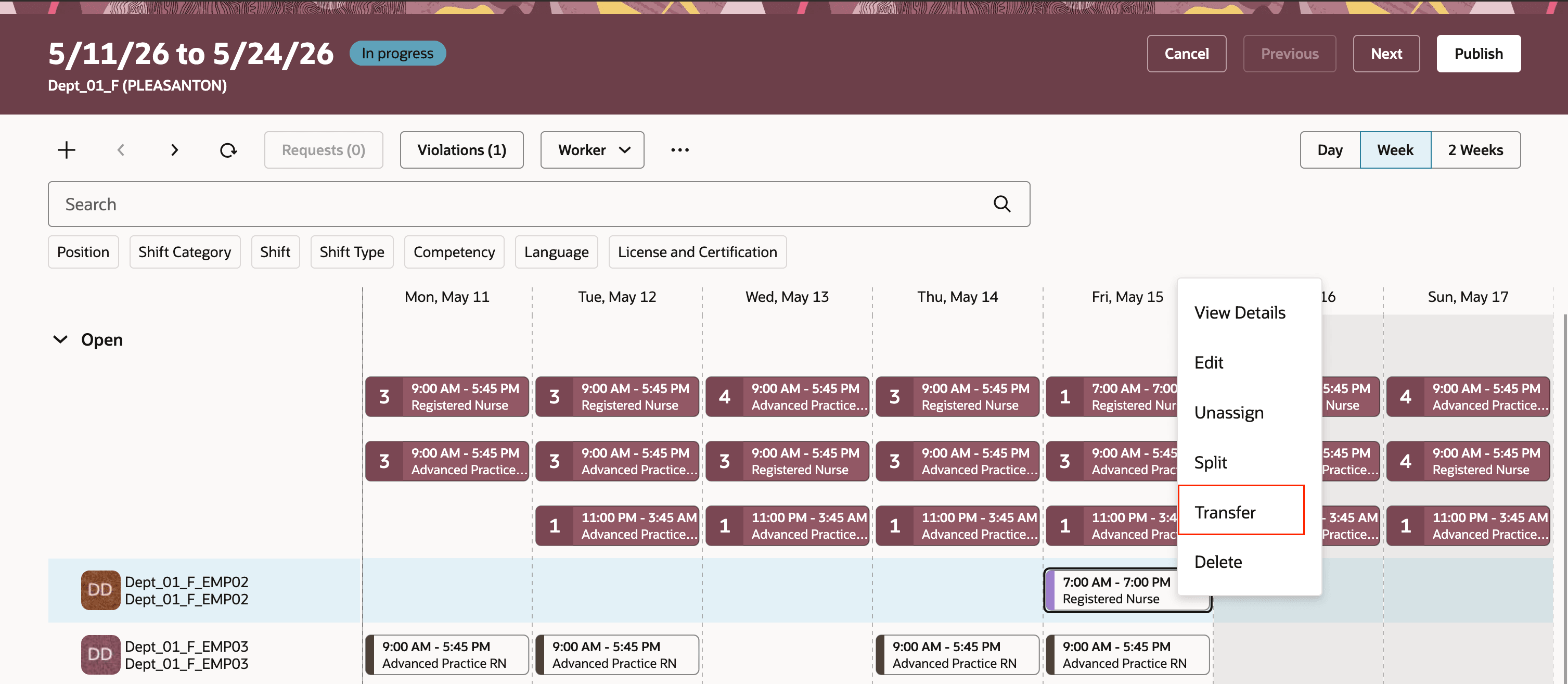
Task: Click the In progress status badge
Action: (x=397, y=53)
